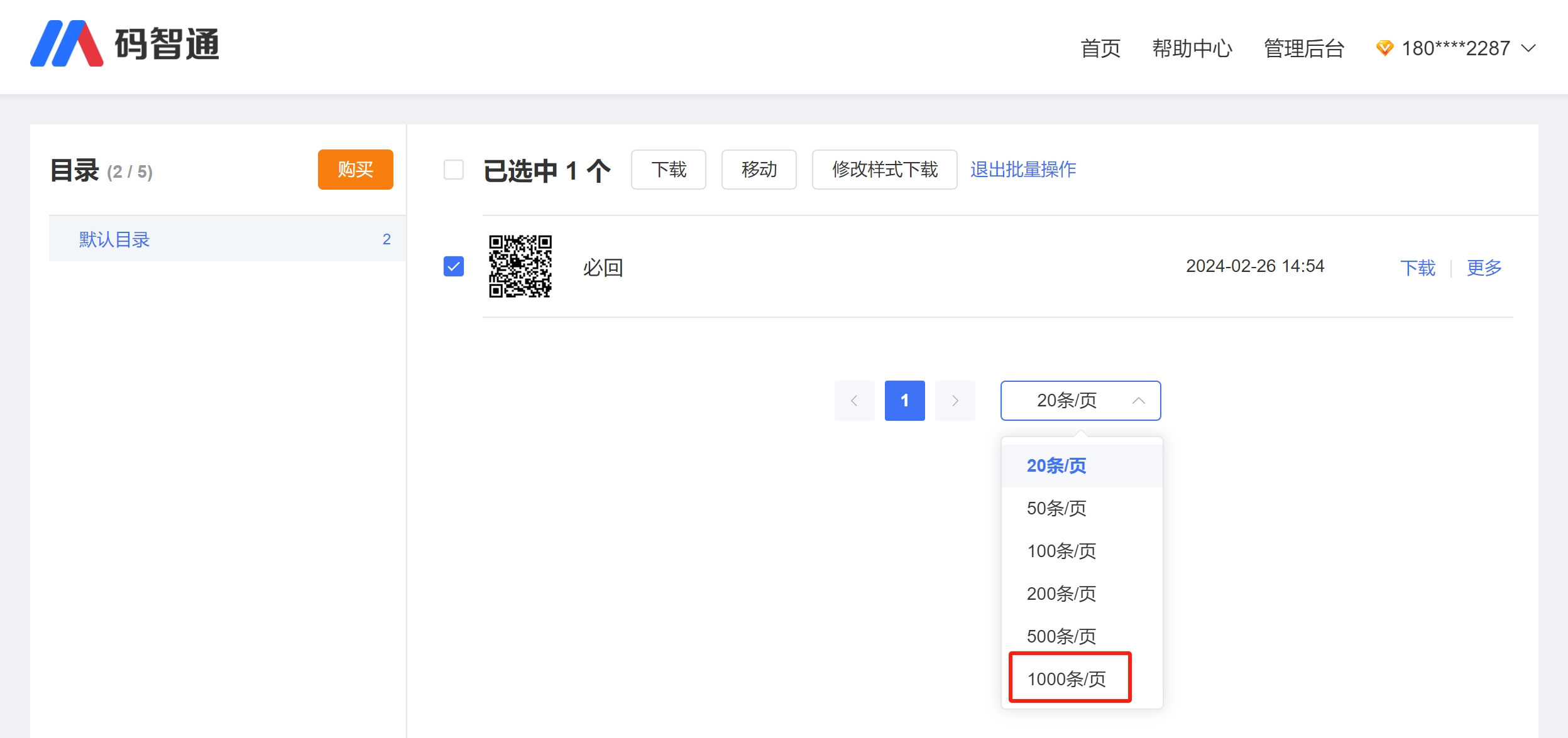Collapse the 20条/页 page size selector
Viewport: 1568px width, 738px height.
[1080, 401]
